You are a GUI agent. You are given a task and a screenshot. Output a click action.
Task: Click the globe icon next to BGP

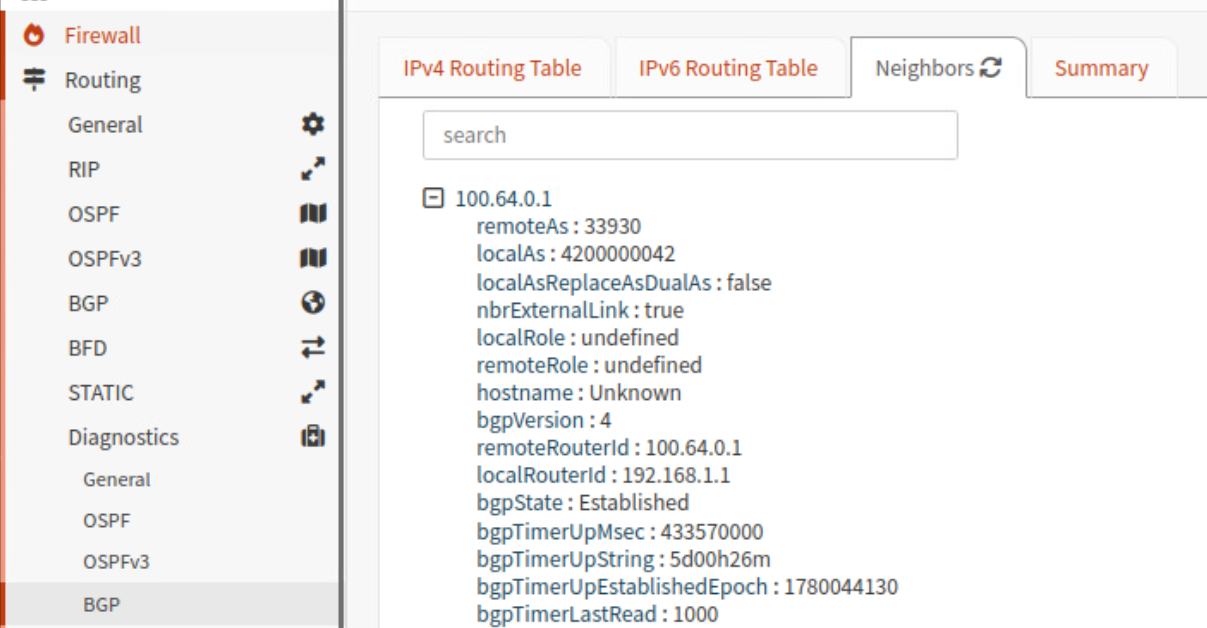click(x=313, y=303)
